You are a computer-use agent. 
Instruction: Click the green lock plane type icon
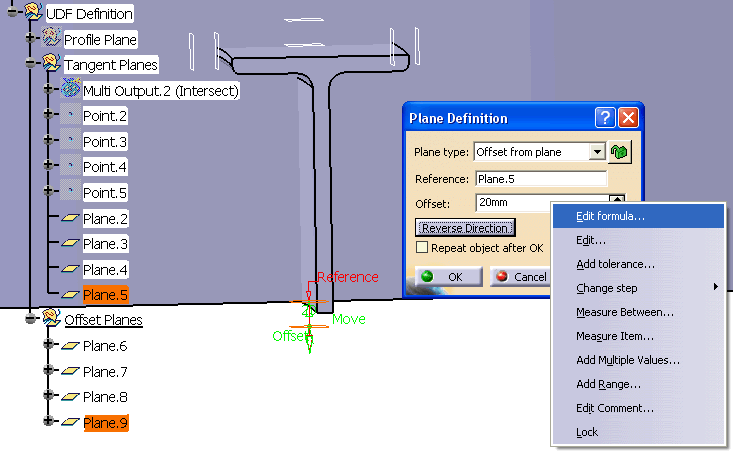coord(619,152)
